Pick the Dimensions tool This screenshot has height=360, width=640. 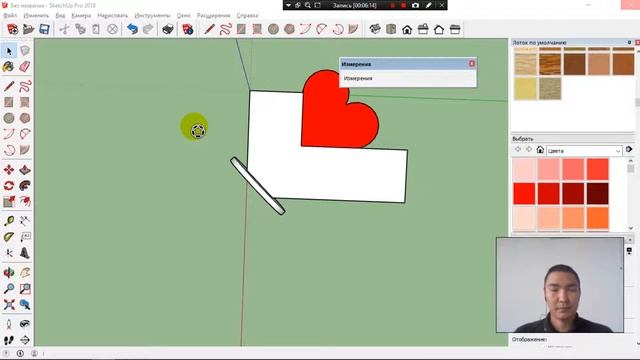point(25,221)
